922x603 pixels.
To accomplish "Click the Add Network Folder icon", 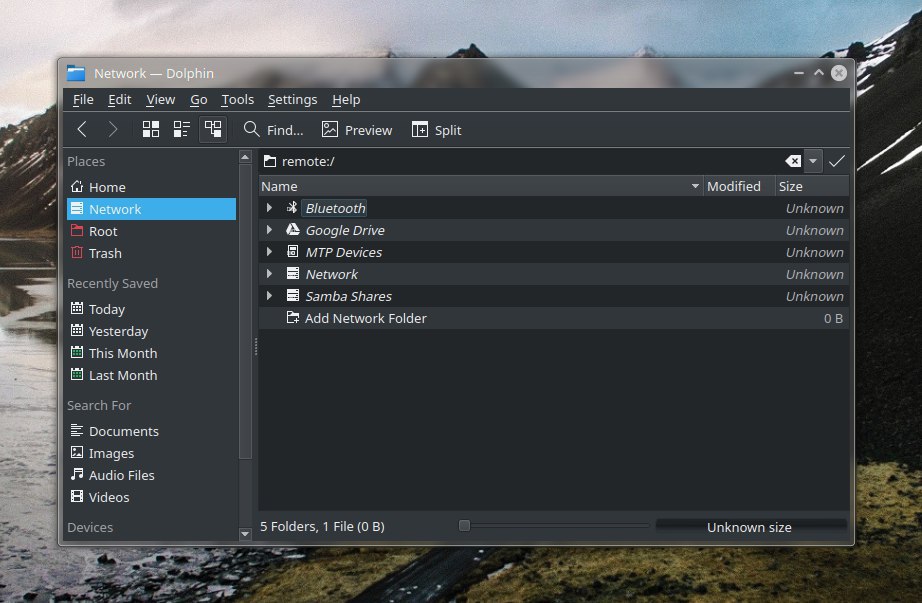I will tap(292, 318).
